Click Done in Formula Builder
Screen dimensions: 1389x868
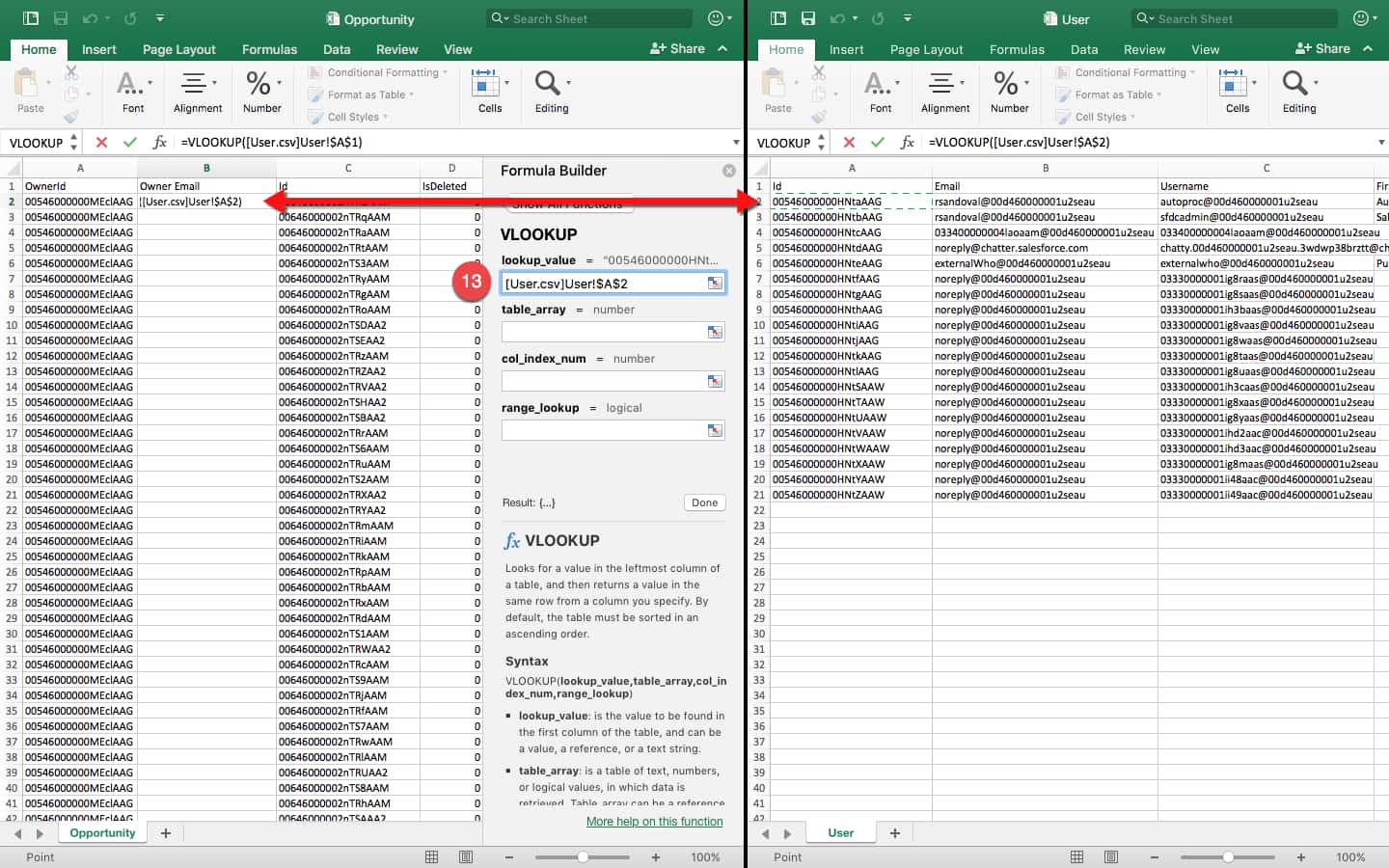pyautogui.click(x=705, y=502)
